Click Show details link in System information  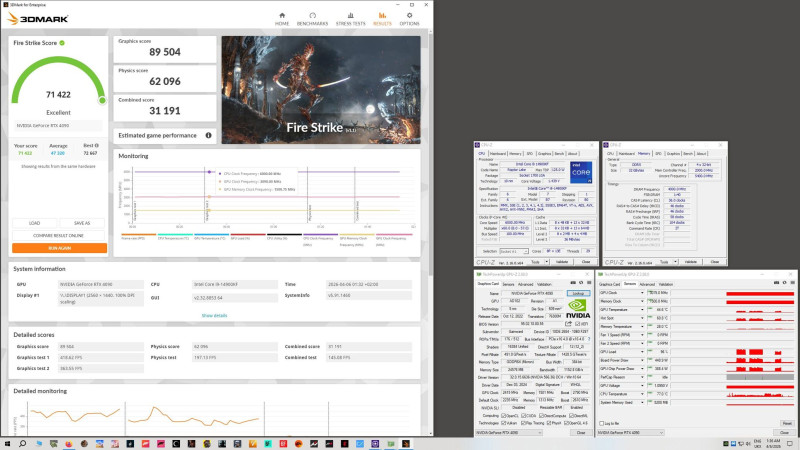(x=214, y=315)
